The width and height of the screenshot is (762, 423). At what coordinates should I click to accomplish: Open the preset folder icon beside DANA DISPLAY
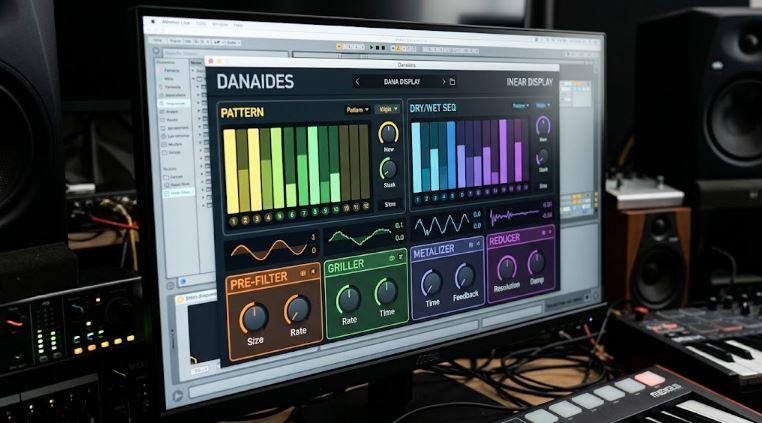452,82
